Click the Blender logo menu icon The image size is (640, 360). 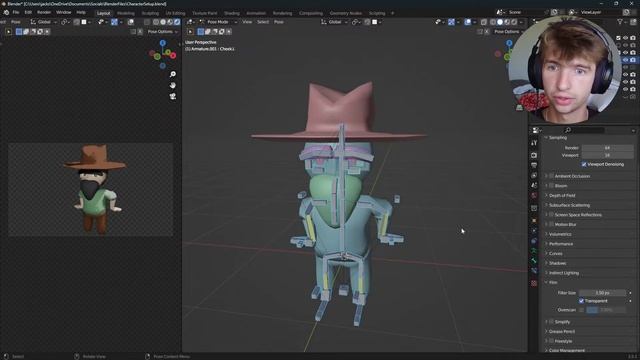pyautogui.click(x=6, y=13)
